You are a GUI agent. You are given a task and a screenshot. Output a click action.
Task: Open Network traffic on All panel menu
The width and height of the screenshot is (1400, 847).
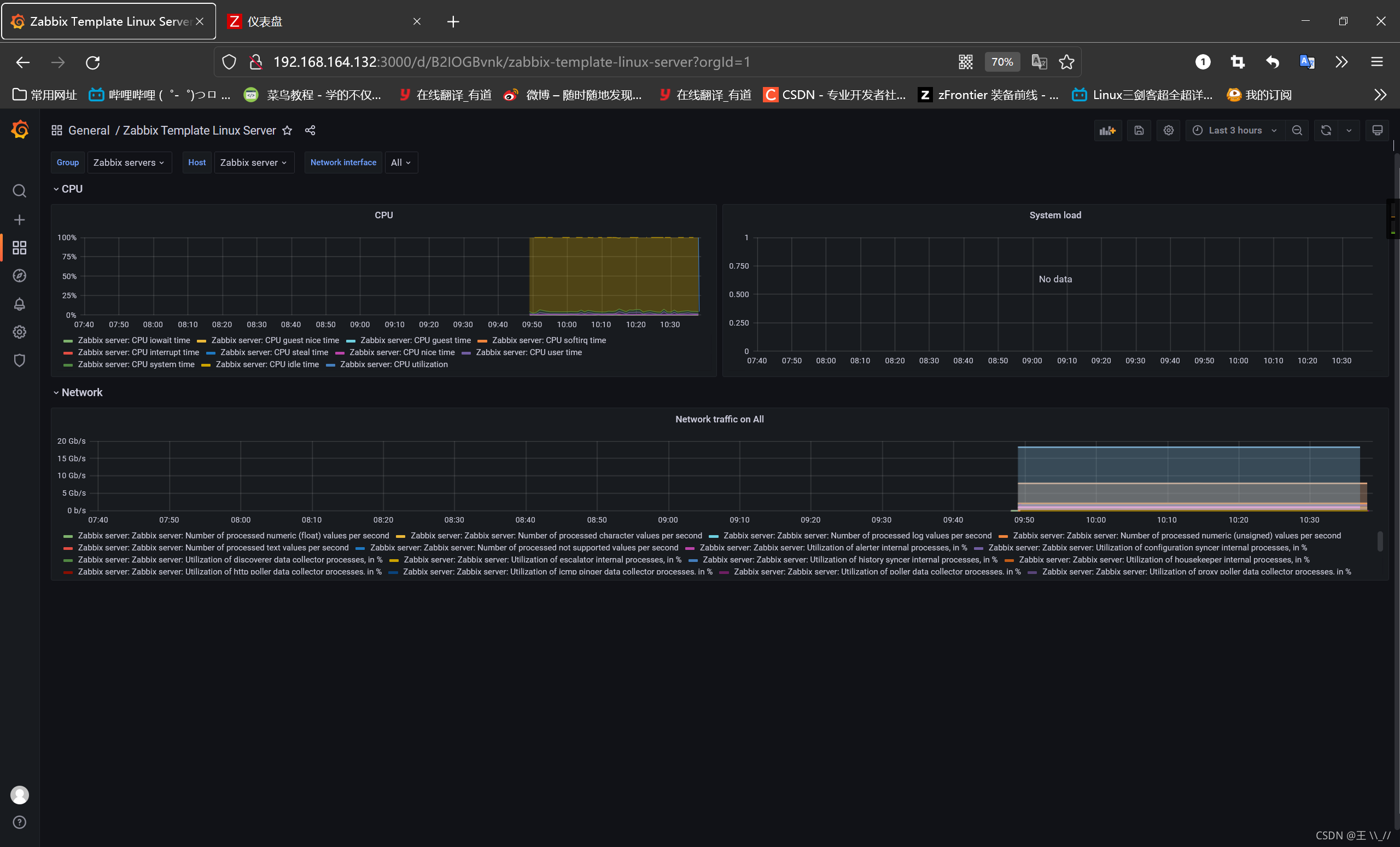(719, 419)
